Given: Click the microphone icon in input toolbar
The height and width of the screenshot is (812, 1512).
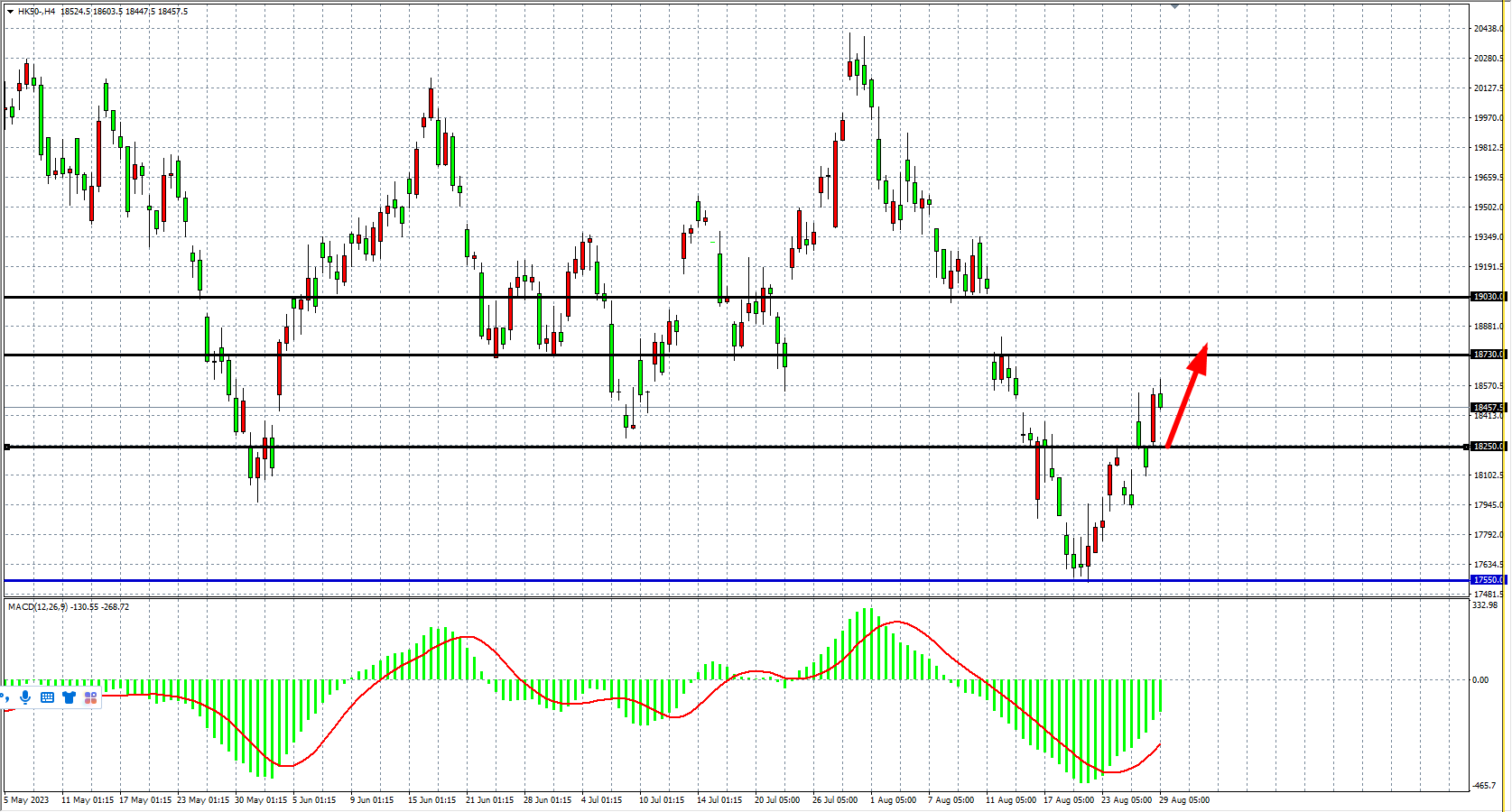Looking at the screenshot, I should 25,697.
